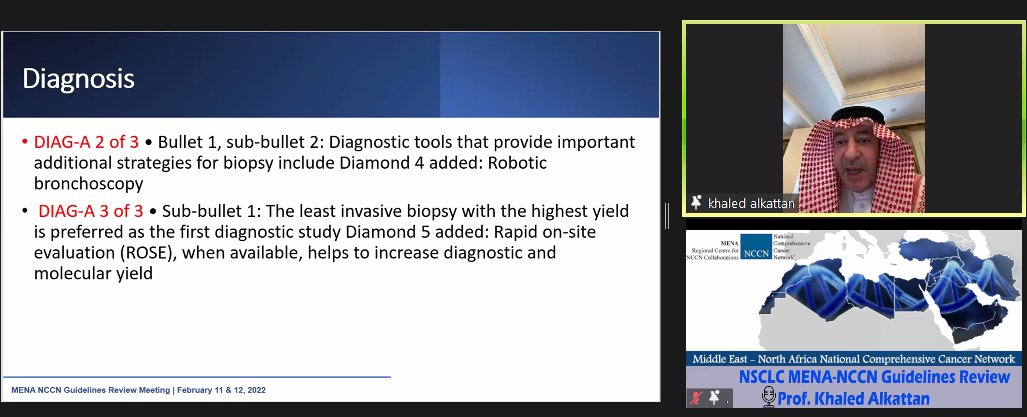Viewport: 1027px width, 417px height.
Task: Click the divider handle between shared slide and videos
Action: 667,216
